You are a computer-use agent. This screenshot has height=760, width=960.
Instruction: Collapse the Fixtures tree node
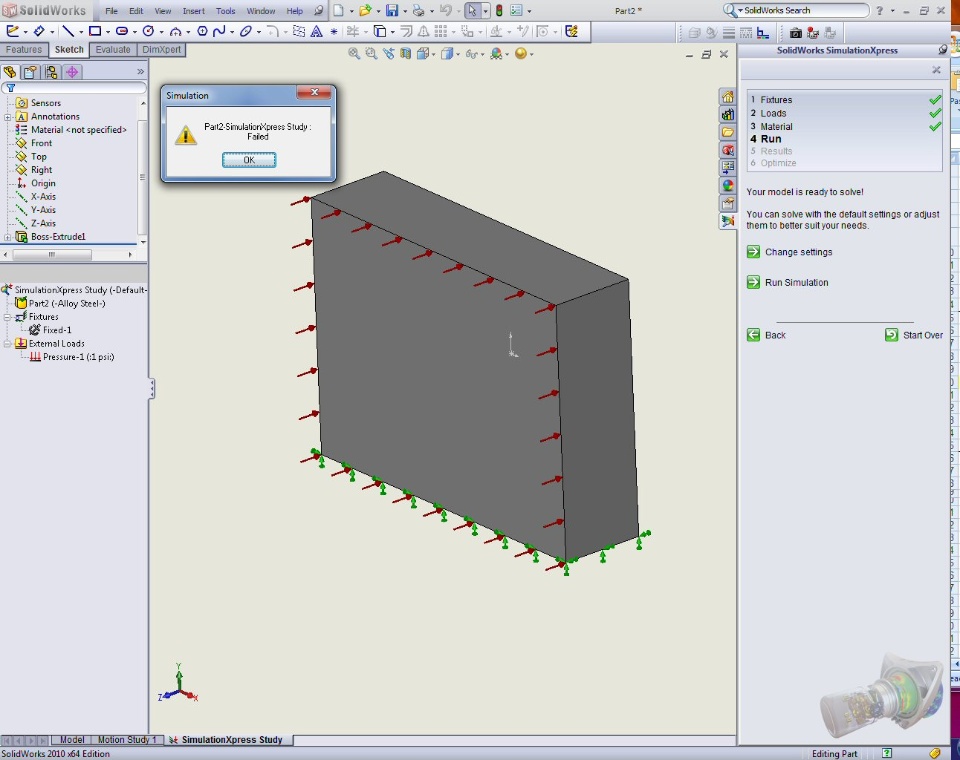[7, 317]
